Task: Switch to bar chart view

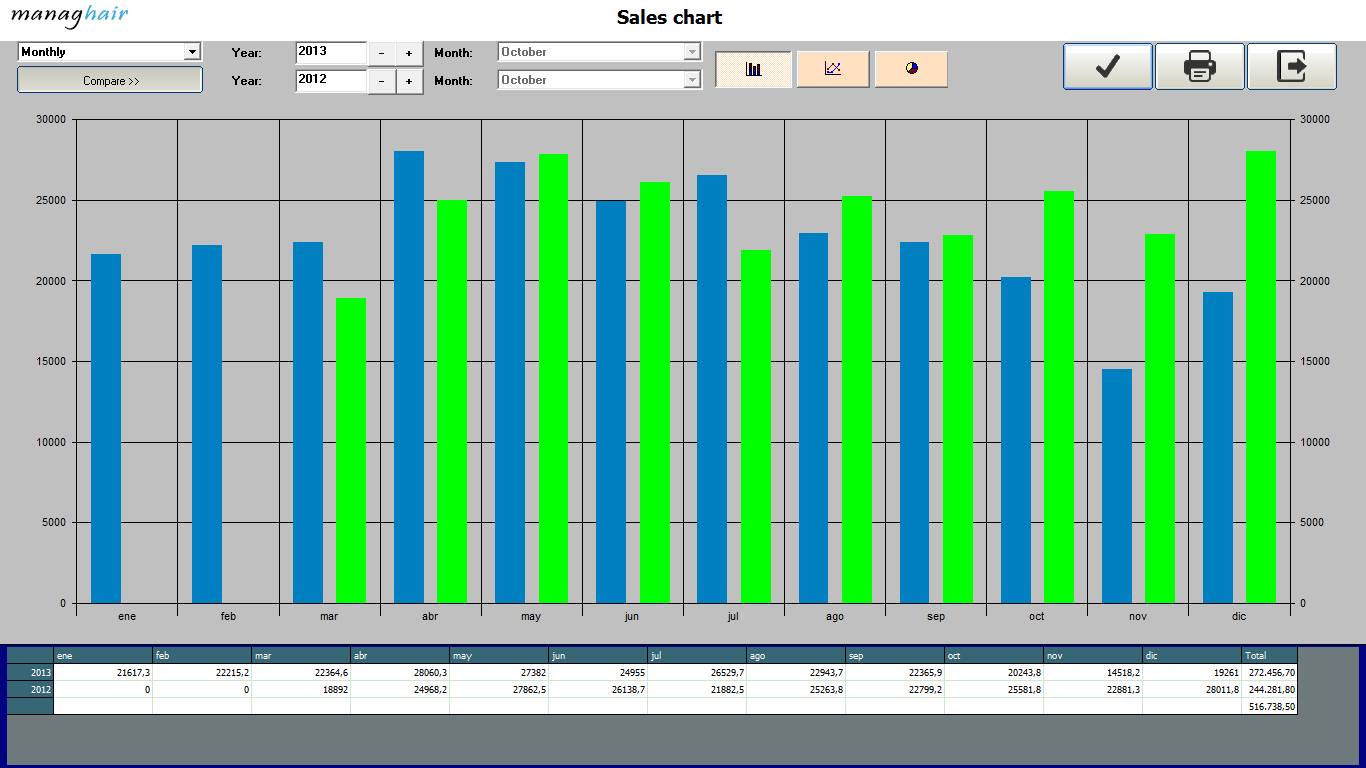Action: (x=753, y=69)
